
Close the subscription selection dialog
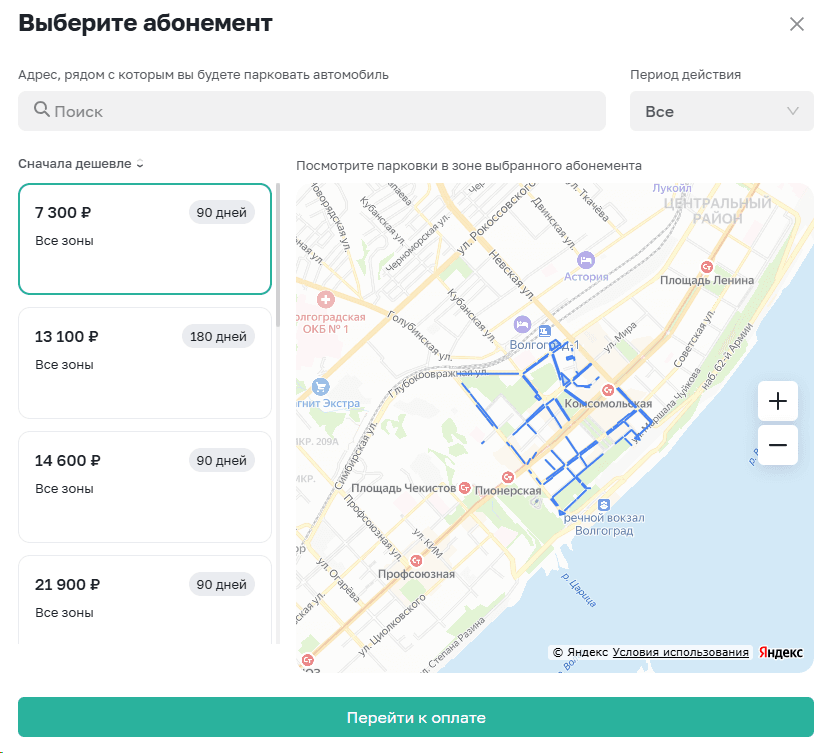pyautogui.click(x=797, y=25)
